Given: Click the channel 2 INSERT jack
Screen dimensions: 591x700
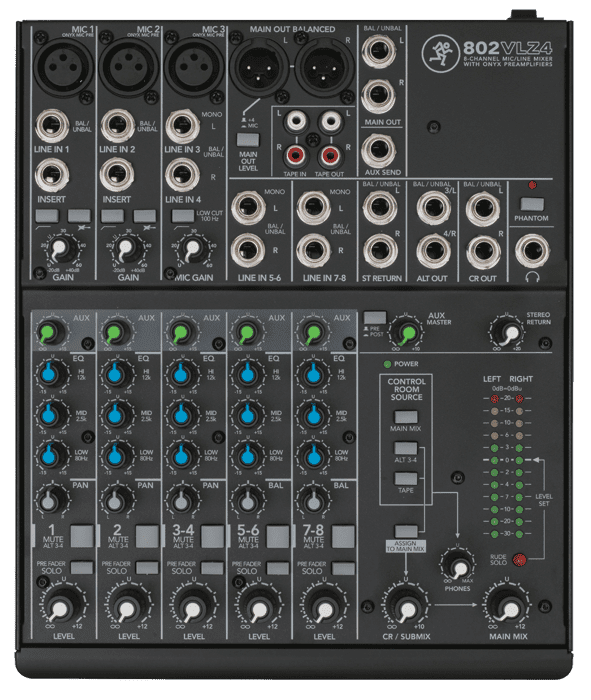Looking at the screenshot, I should point(117,175).
